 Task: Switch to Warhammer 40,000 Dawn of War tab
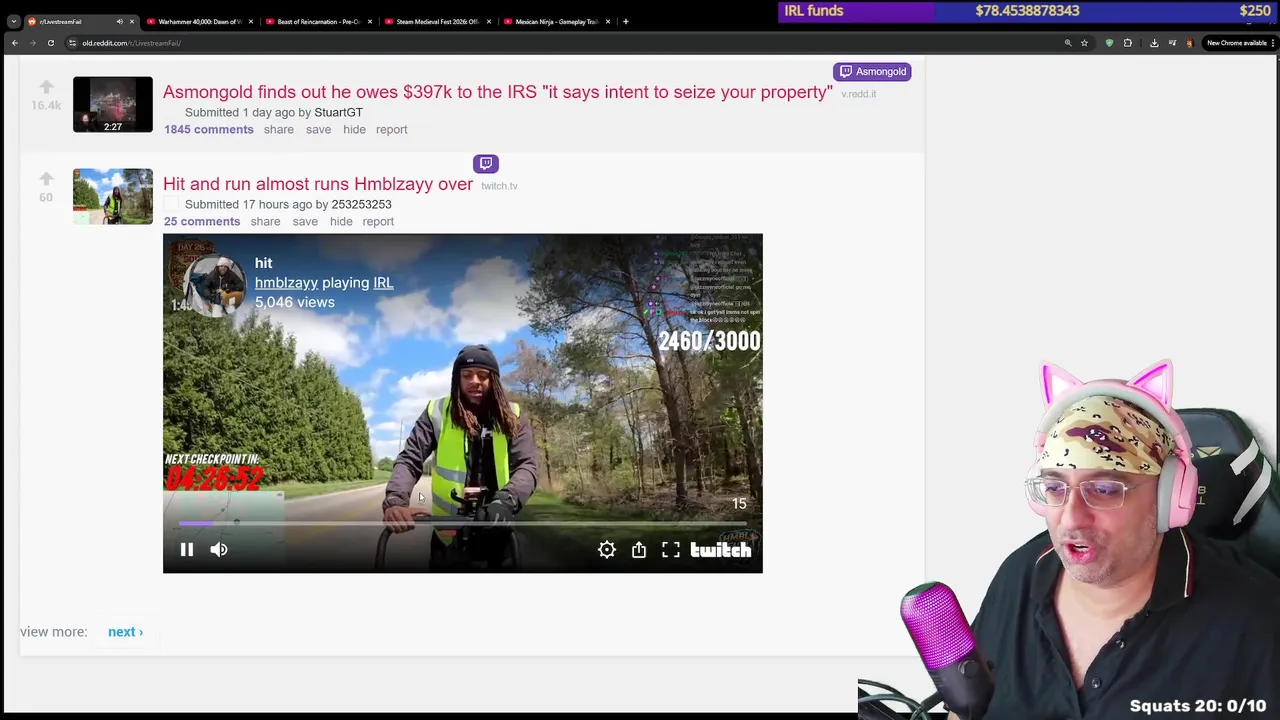pyautogui.click(x=199, y=21)
